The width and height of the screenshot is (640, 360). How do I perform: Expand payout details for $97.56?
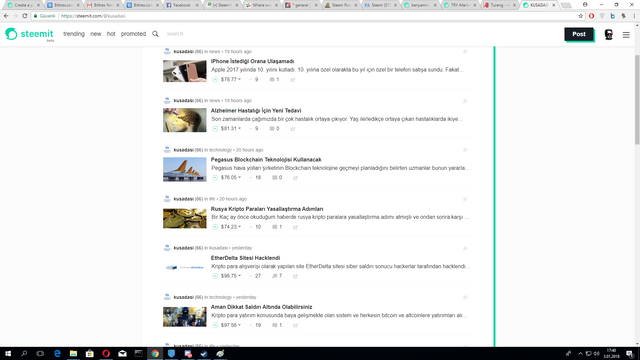(231, 325)
